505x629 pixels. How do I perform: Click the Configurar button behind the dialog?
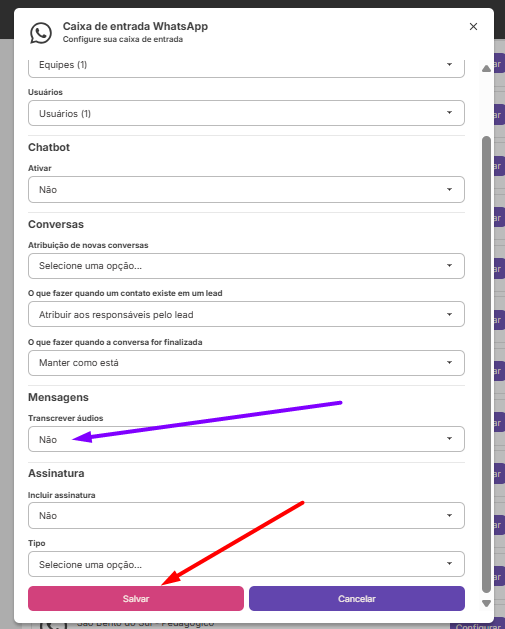(x=477, y=626)
